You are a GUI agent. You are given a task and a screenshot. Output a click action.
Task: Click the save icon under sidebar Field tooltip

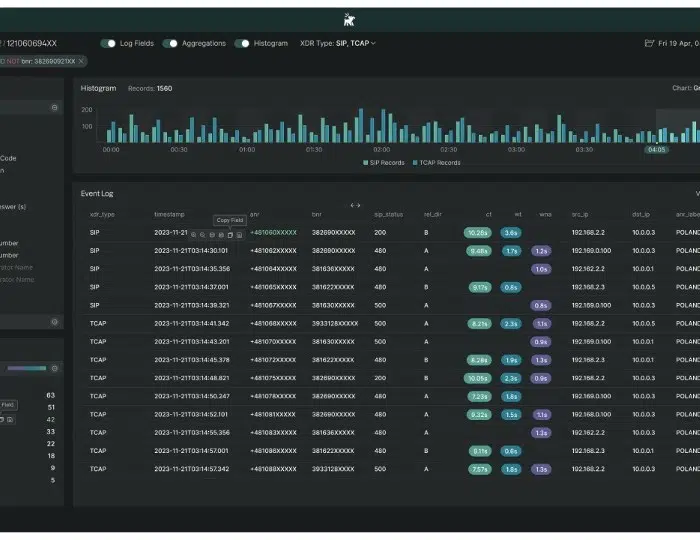point(10,420)
